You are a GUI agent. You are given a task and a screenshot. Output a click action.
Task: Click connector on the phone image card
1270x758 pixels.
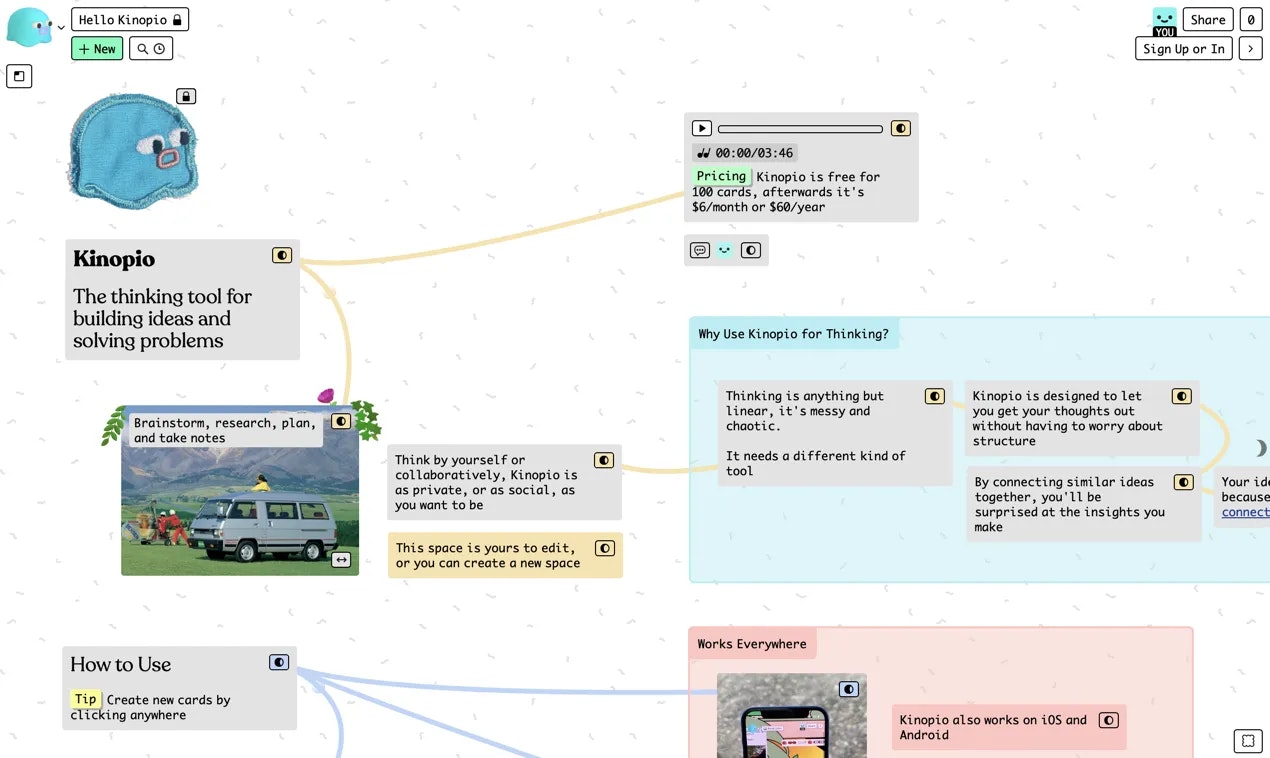coord(849,689)
